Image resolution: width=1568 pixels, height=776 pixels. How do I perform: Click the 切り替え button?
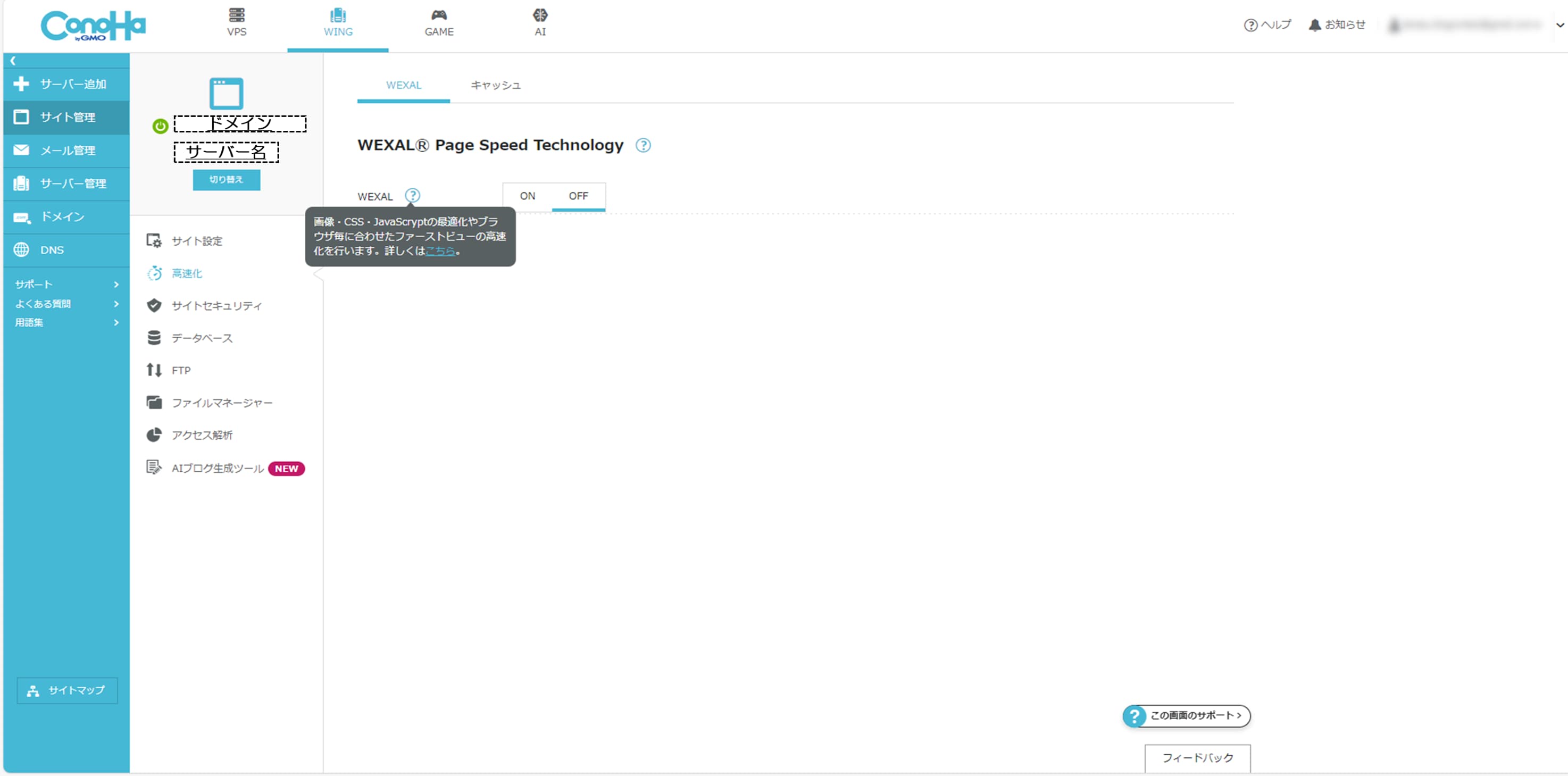point(227,180)
